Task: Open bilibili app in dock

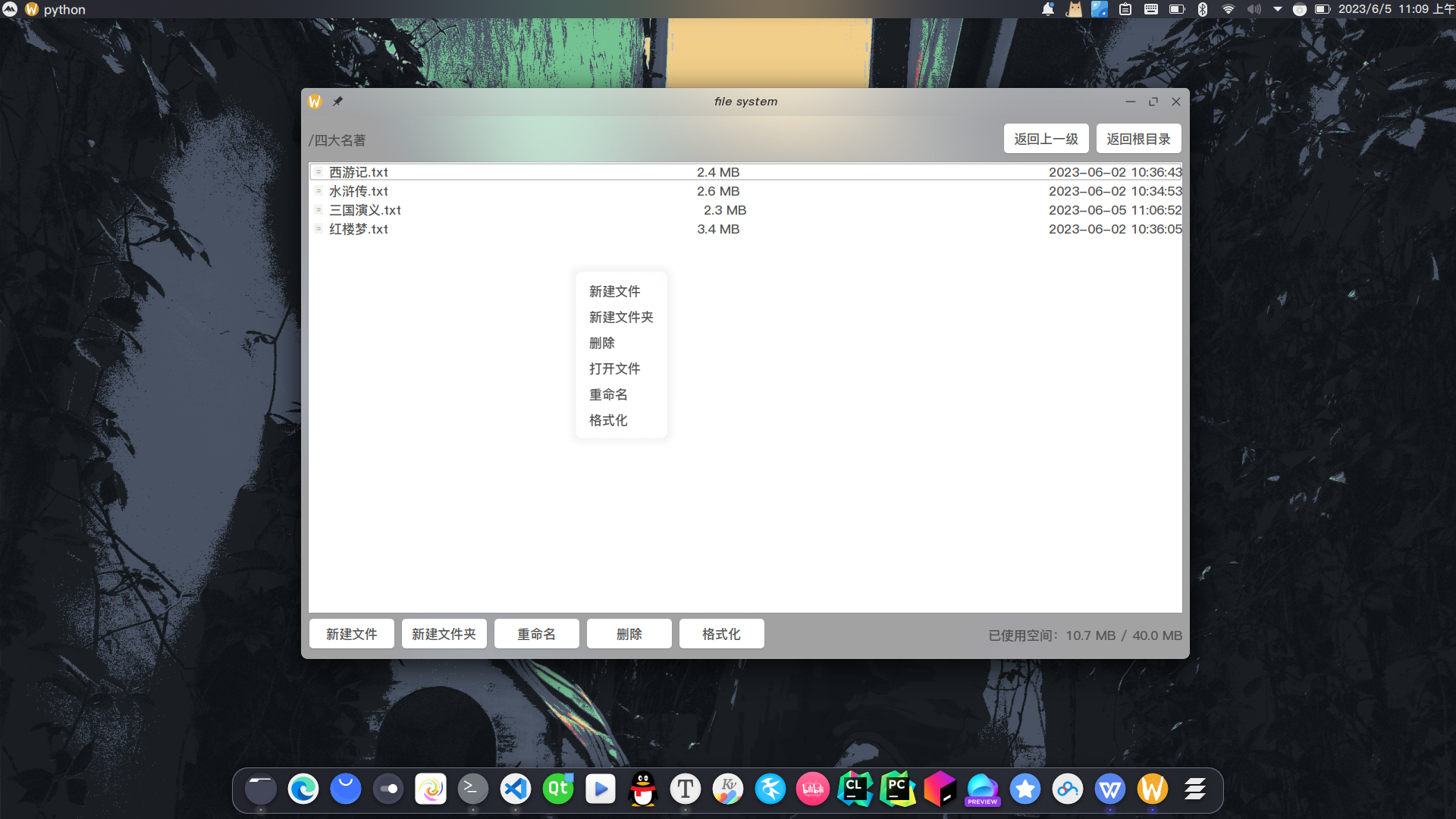Action: point(813,789)
